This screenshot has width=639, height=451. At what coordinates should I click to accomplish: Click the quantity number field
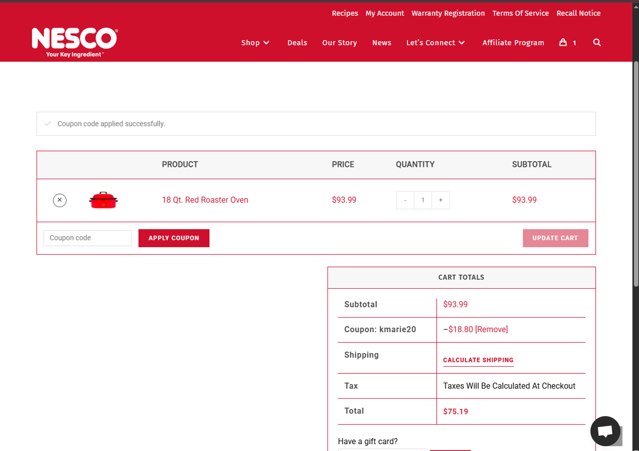click(x=423, y=200)
